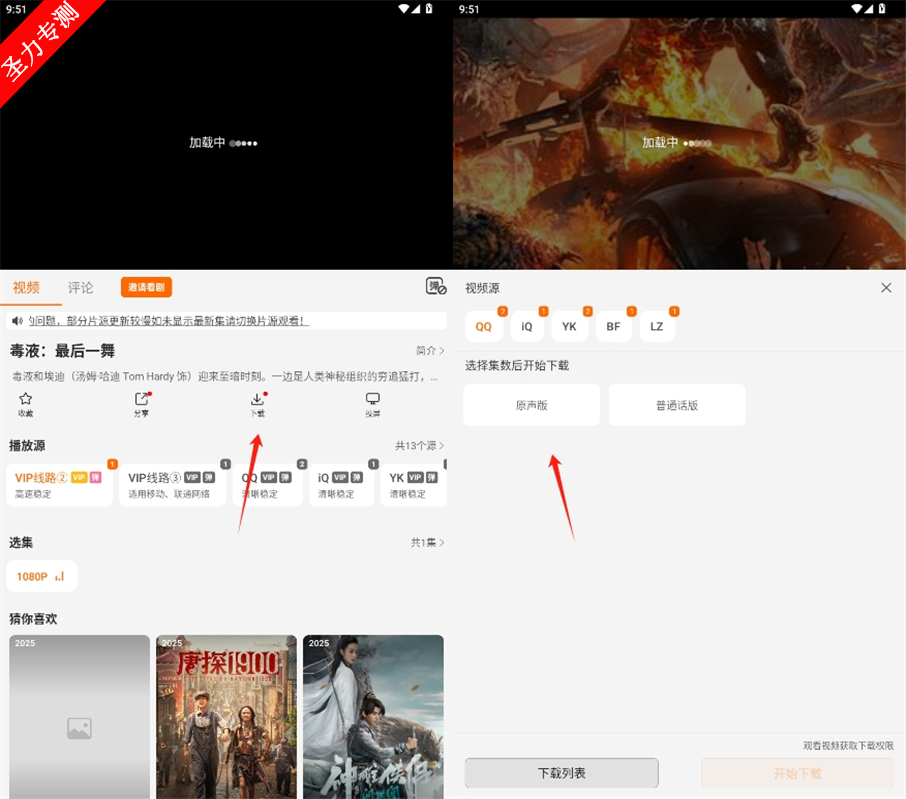
Task: Close the 视频源 download panel
Action: click(x=886, y=288)
